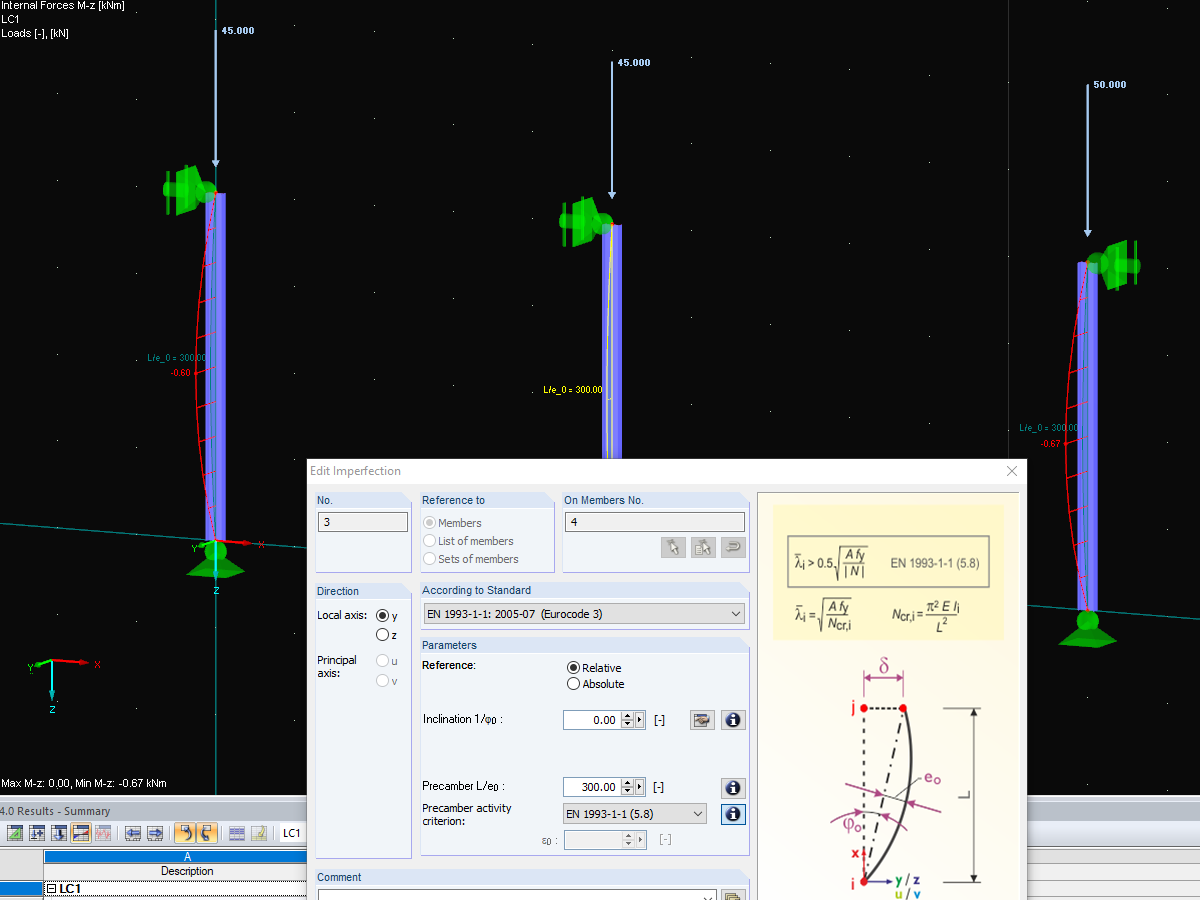Select principal axis u radio button
Image resolution: width=1200 pixels, height=900 pixels.
tap(382, 661)
